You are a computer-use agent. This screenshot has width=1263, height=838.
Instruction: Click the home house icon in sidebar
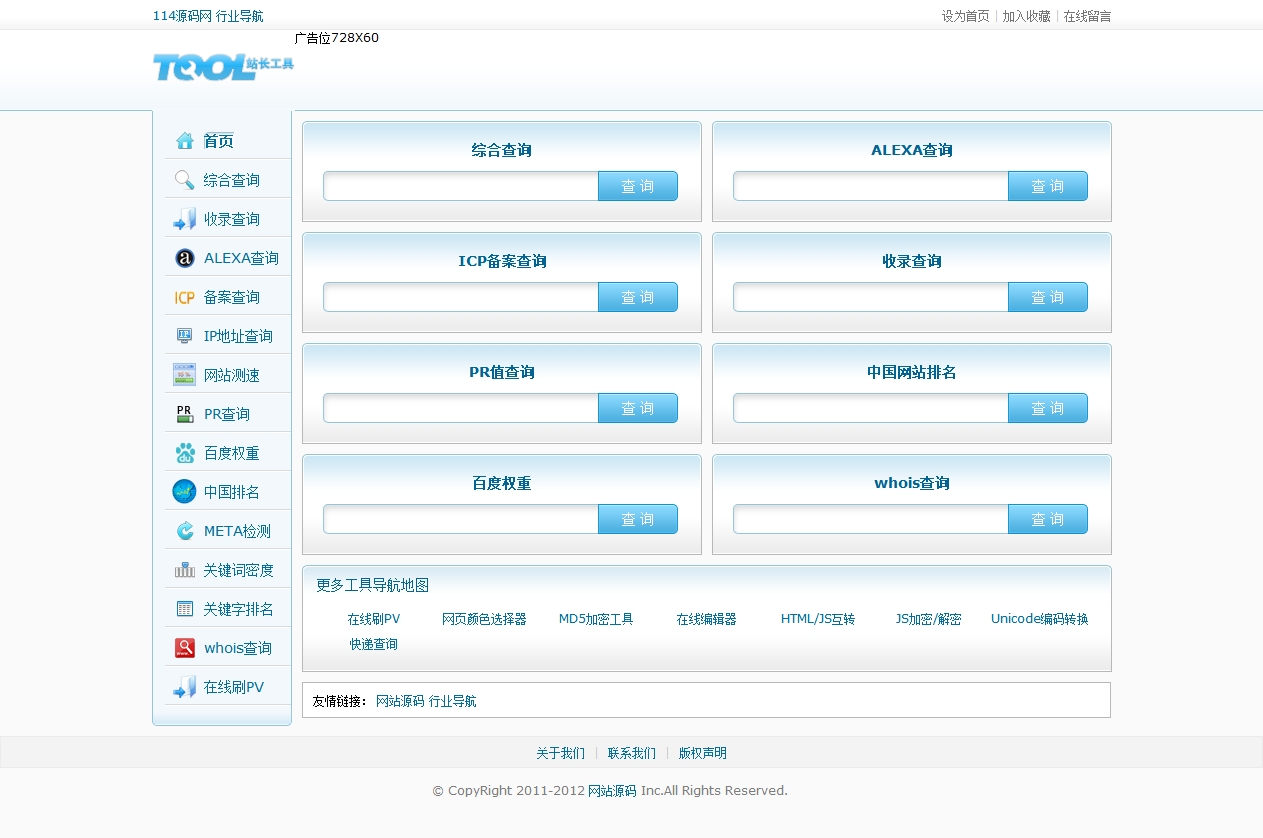pos(185,141)
